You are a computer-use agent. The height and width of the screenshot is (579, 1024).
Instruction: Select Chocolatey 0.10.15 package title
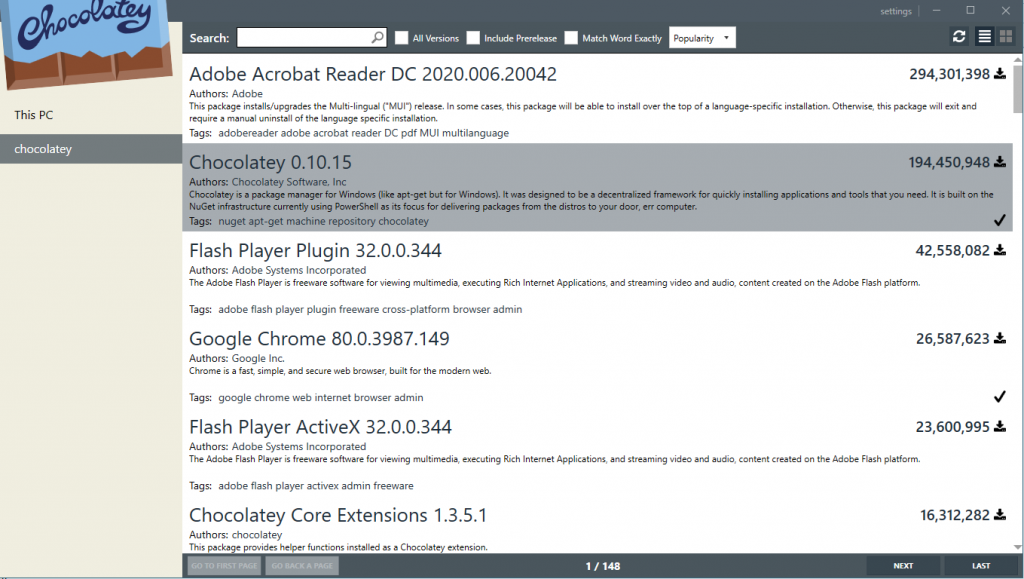point(270,162)
